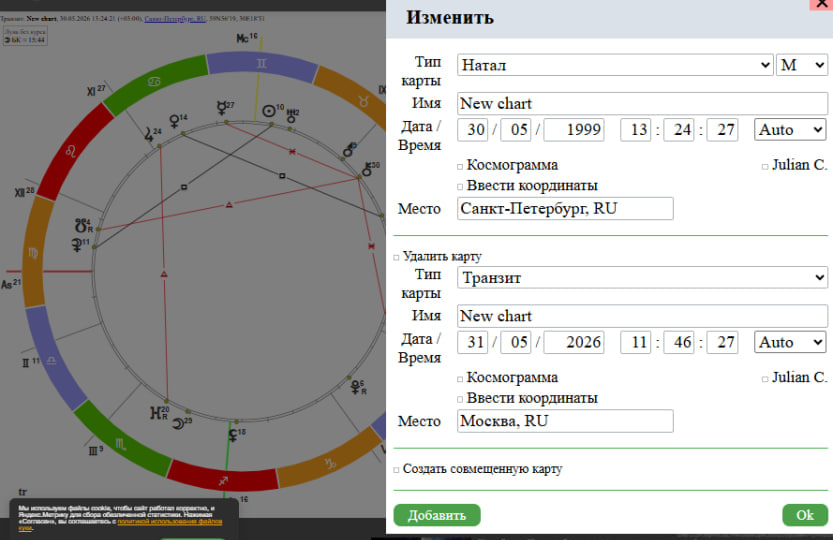Toggle first chart's Julian C. checkbox
The image size is (833, 540).
pos(765,166)
